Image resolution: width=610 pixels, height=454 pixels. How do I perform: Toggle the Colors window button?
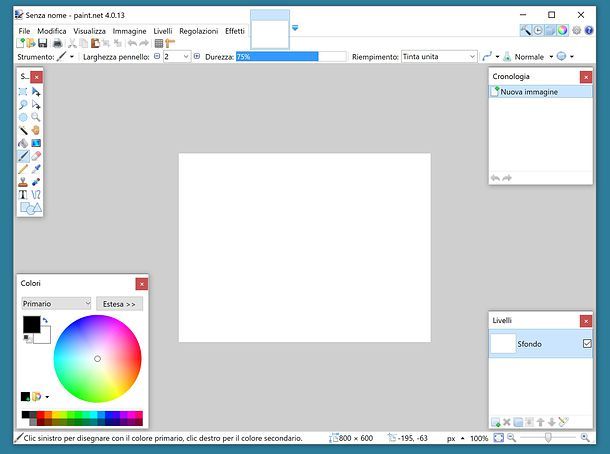click(x=563, y=31)
